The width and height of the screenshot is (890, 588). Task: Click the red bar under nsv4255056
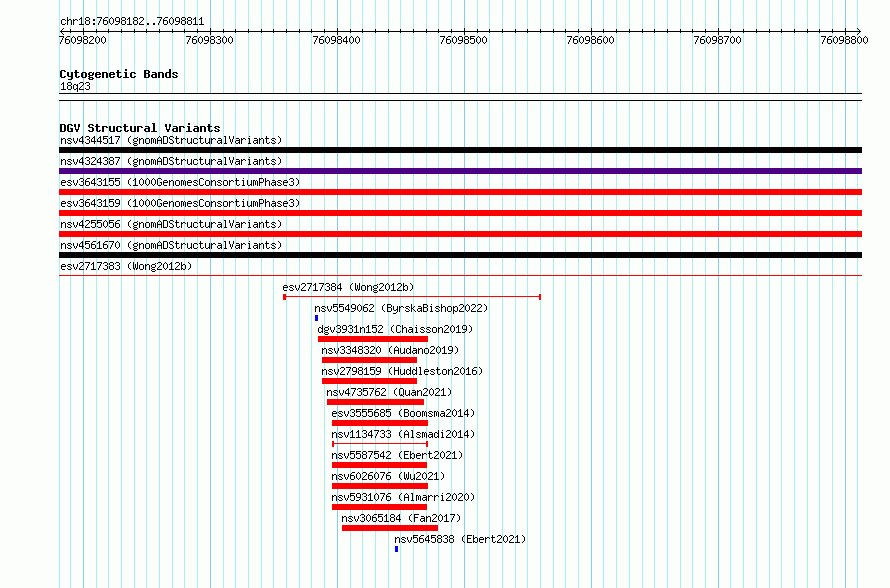pyautogui.click(x=460, y=234)
